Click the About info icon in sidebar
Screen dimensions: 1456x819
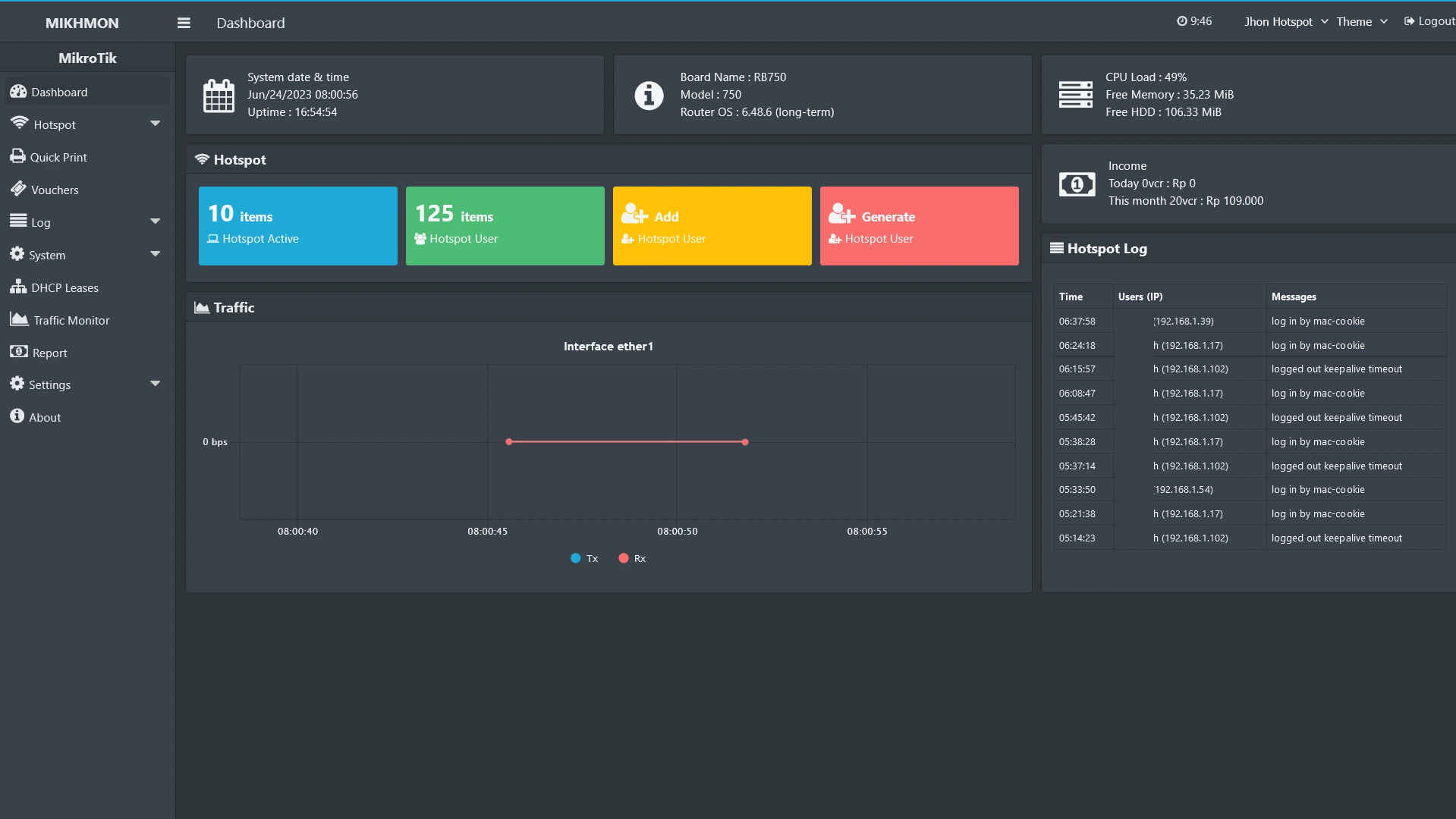(x=17, y=416)
